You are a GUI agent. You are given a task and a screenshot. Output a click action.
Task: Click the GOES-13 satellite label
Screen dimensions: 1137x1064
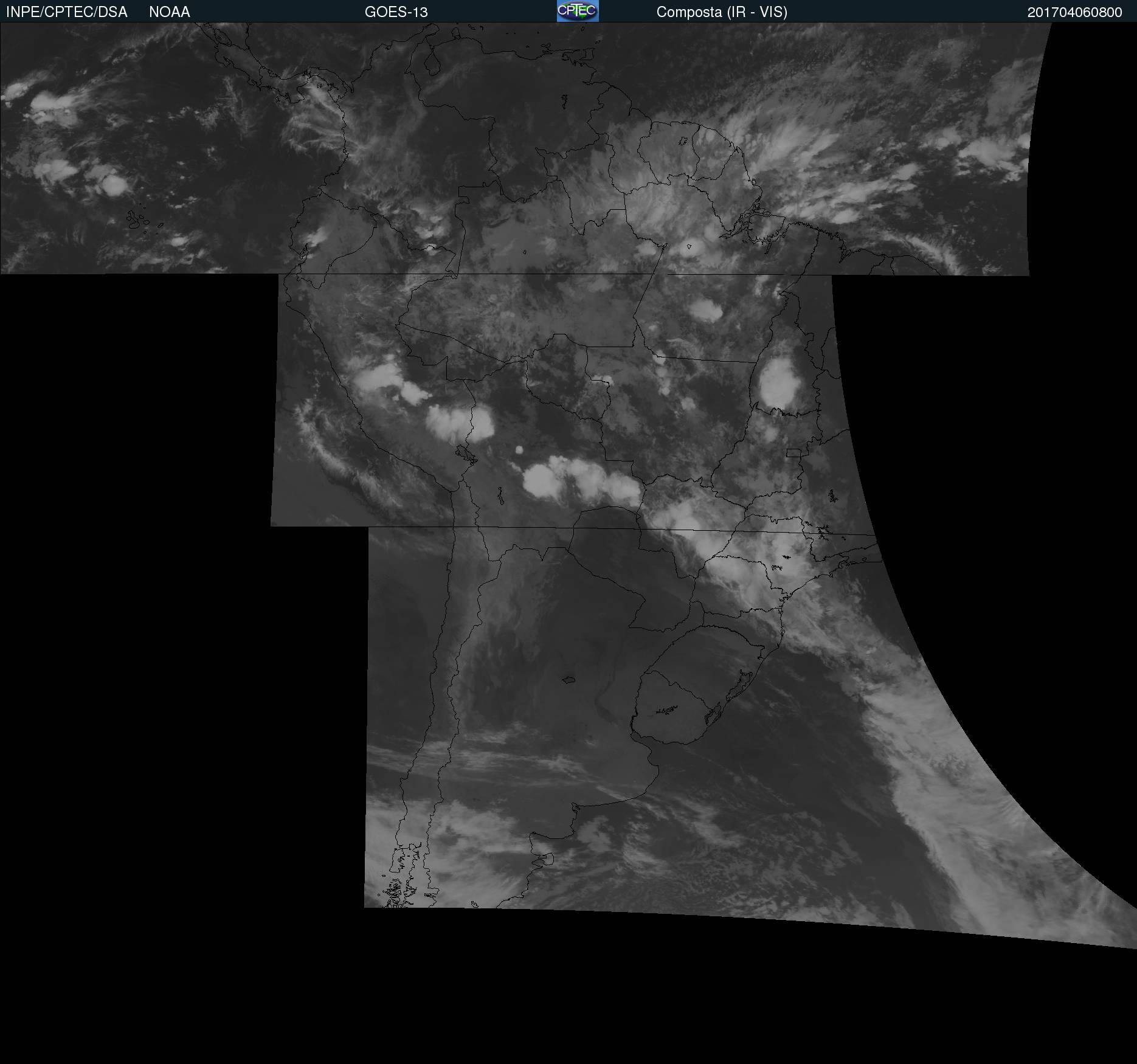click(396, 12)
